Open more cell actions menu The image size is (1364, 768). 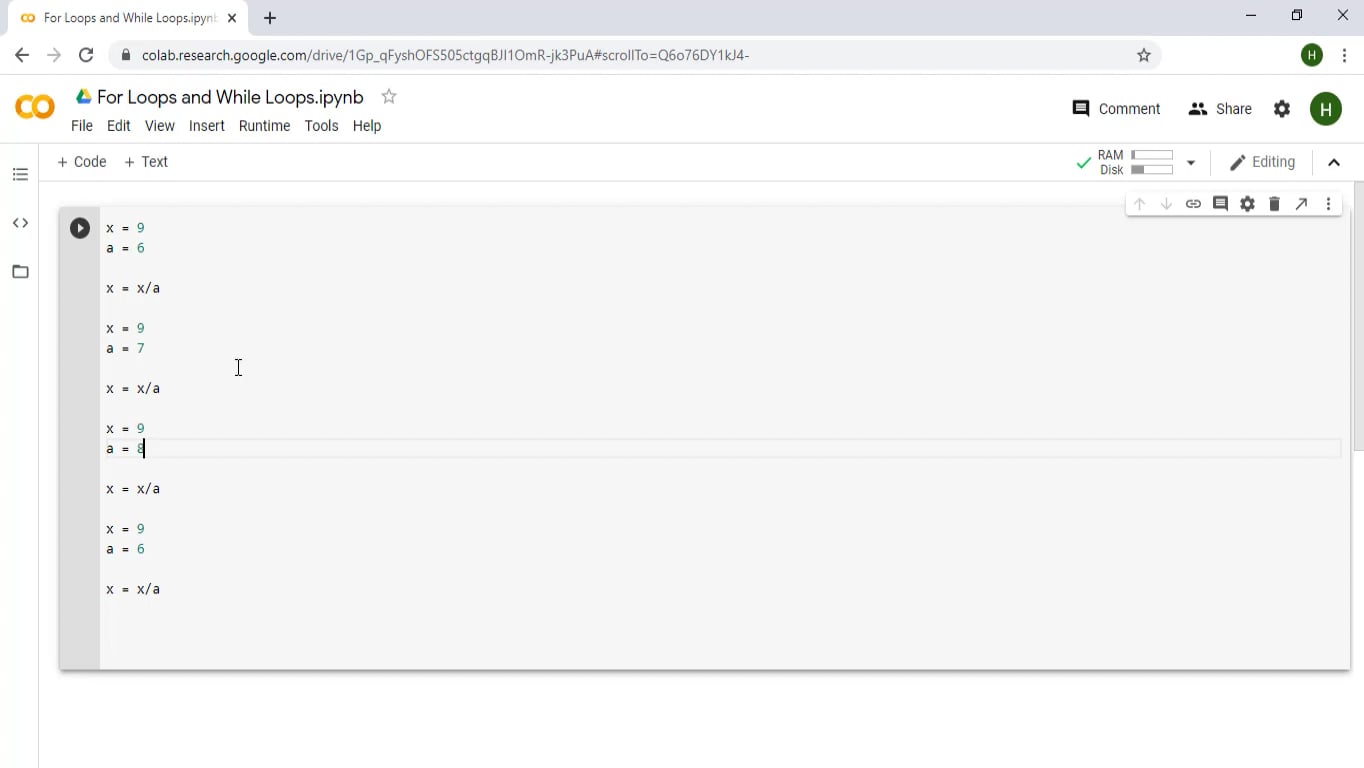(x=1328, y=204)
